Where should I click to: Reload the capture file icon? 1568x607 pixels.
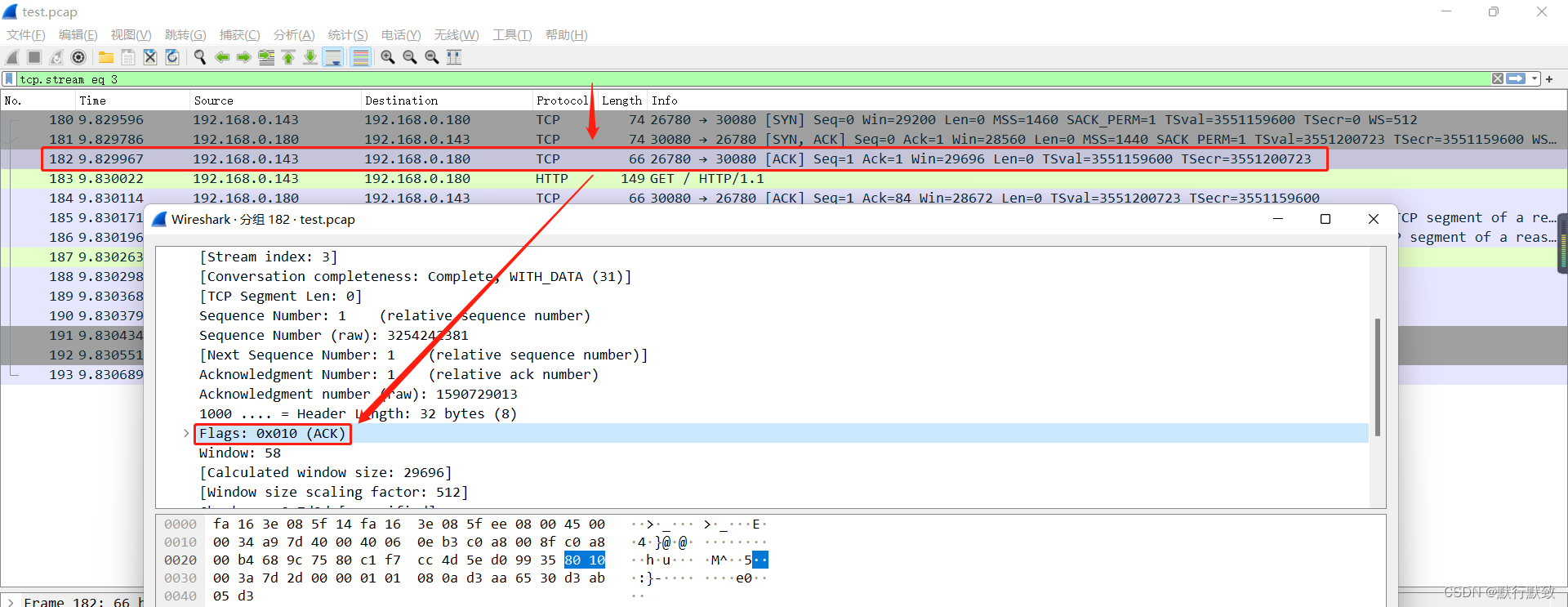(172, 57)
